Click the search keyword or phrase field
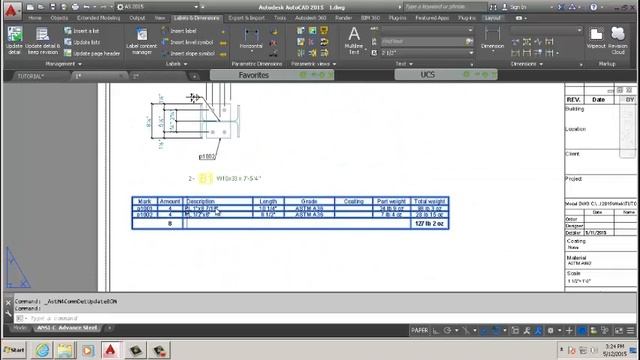Viewport: 640px width, 360px height. [x=445, y=7]
